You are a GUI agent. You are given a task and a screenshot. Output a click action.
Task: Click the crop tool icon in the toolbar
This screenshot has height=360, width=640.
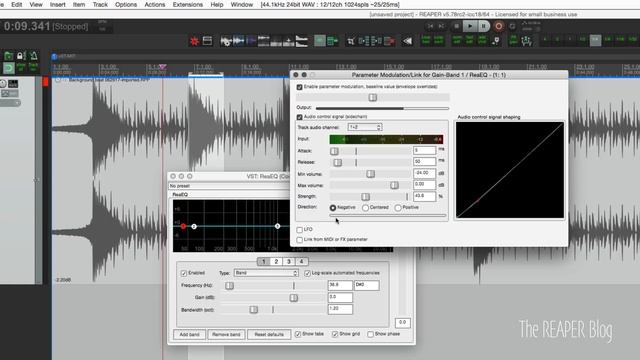click(x=351, y=41)
